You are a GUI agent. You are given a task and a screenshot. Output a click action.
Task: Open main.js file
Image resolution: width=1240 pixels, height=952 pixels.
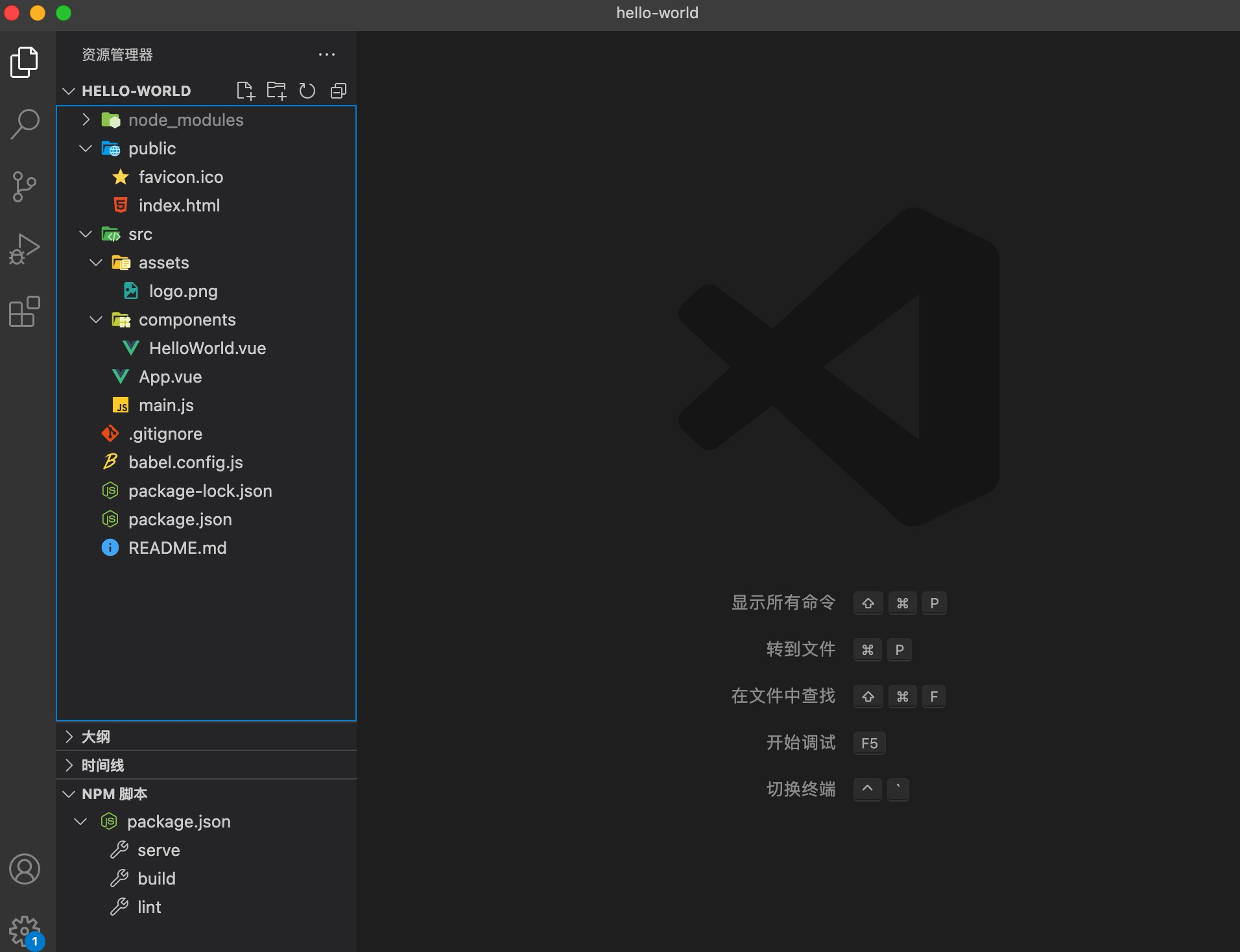tap(166, 405)
